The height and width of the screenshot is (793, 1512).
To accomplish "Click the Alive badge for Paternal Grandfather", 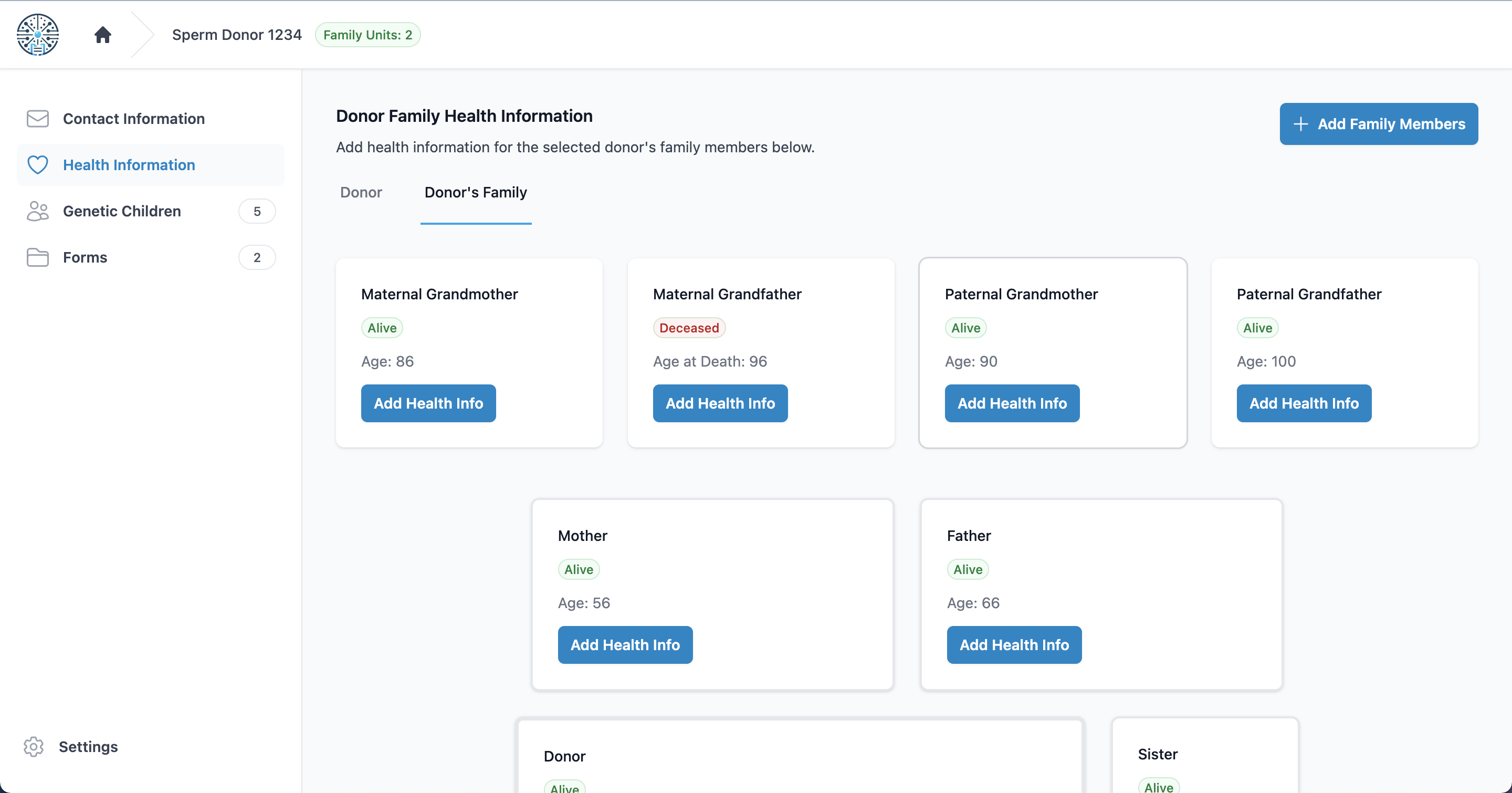I will 1257,328.
